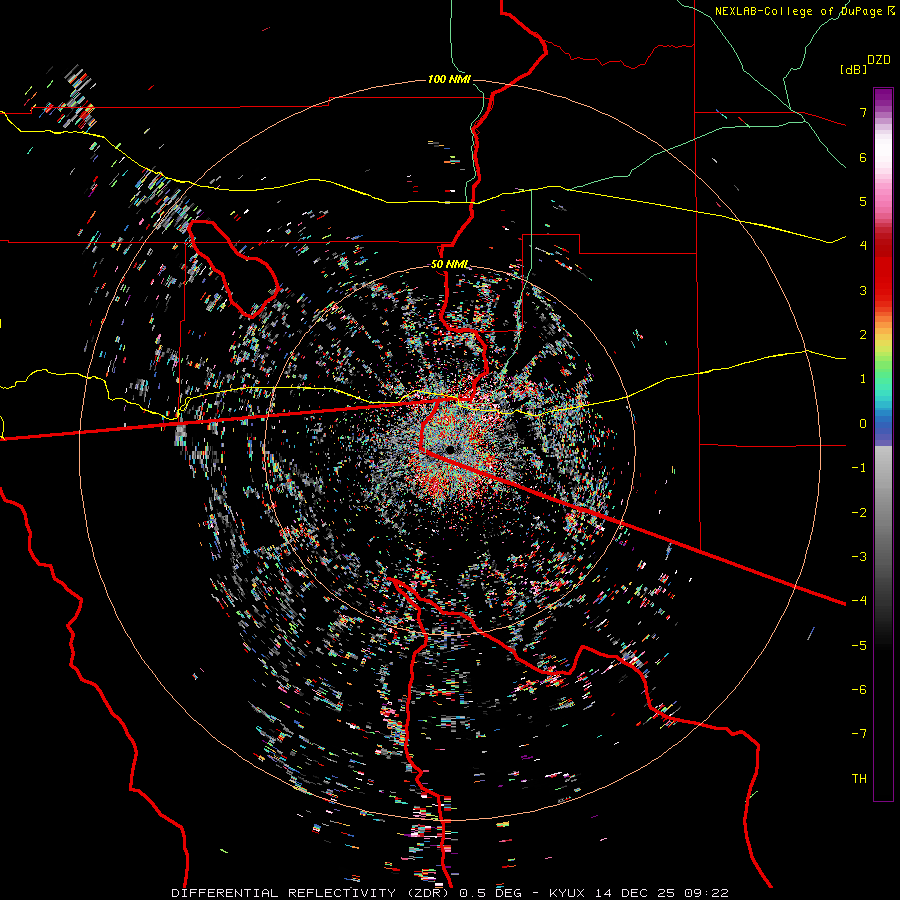Click the 09:22 timestamp
Screen dimensions: 900x900
point(706,893)
